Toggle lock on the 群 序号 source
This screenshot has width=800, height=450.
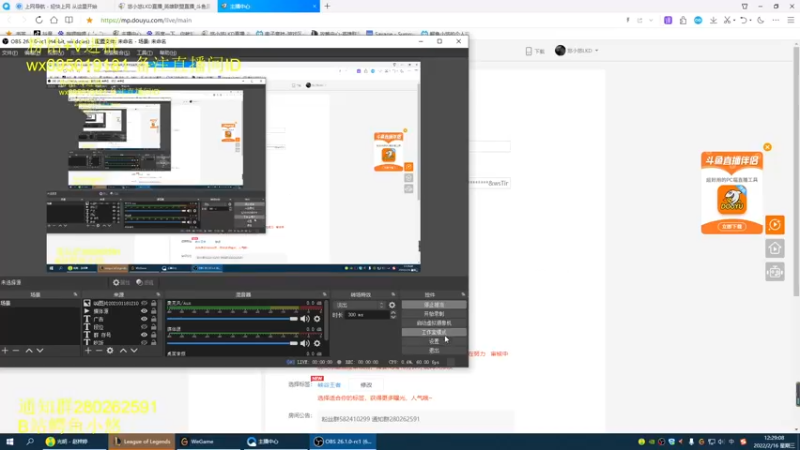point(154,335)
